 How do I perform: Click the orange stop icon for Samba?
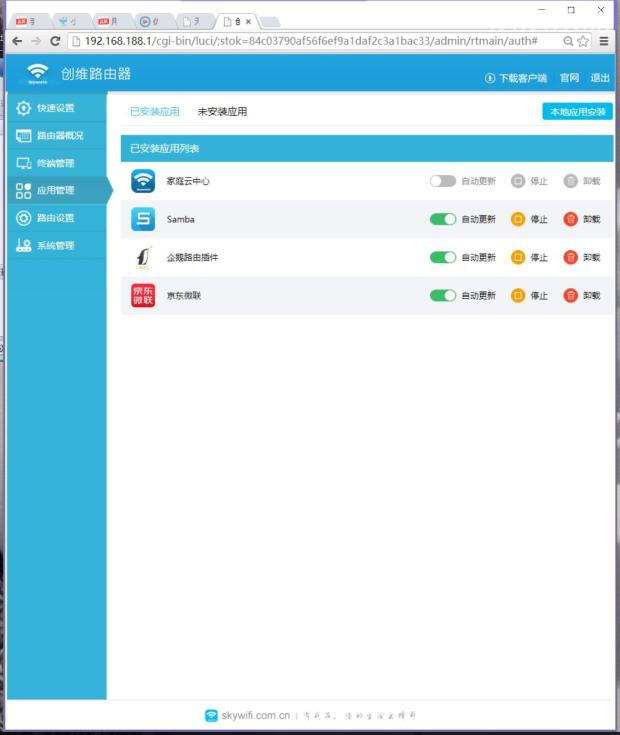click(518, 219)
